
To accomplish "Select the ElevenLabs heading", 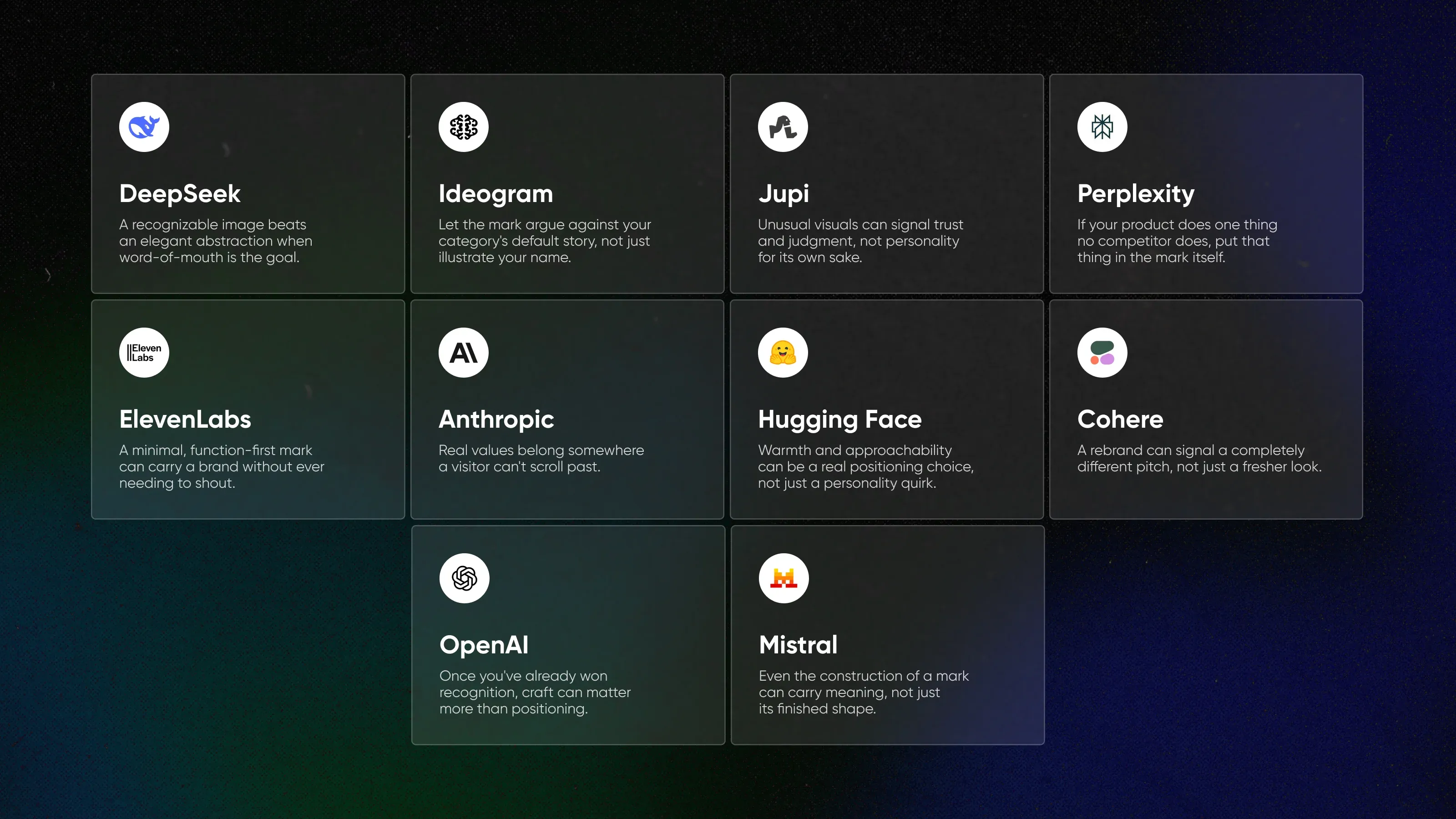I will coord(185,420).
